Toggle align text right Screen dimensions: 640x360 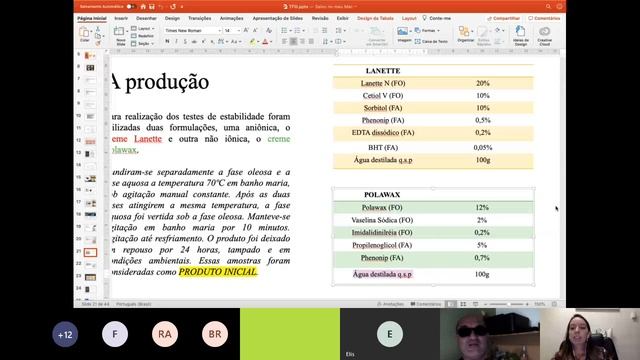pos(302,41)
